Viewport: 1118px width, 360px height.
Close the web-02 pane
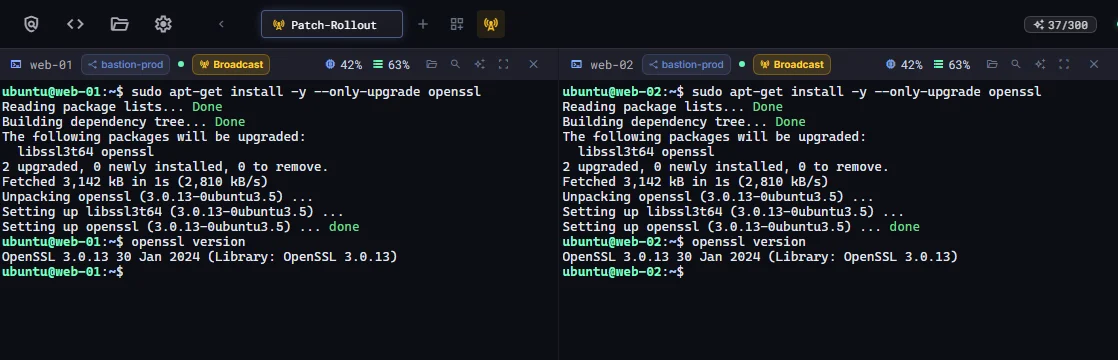1094,64
